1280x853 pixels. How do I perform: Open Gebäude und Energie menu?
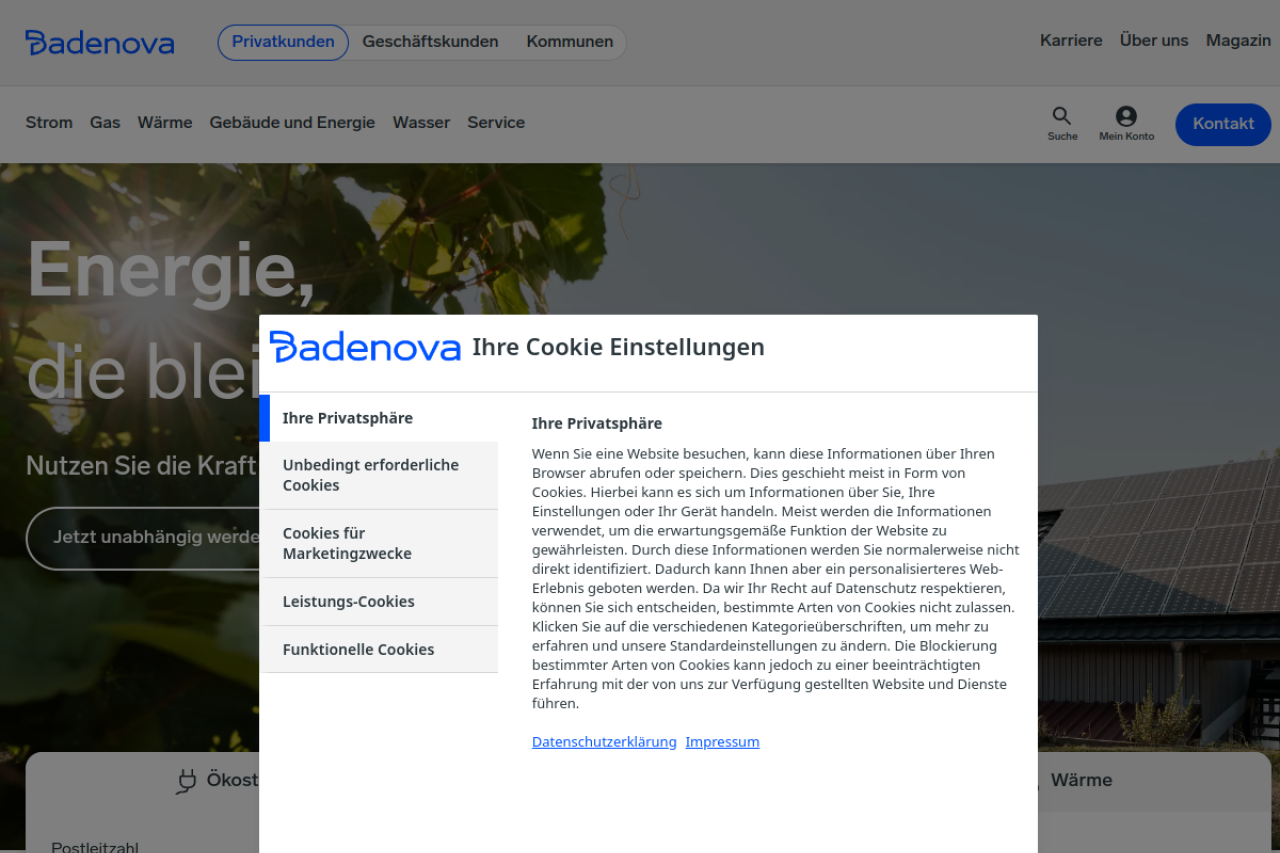[x=292, y=123]
